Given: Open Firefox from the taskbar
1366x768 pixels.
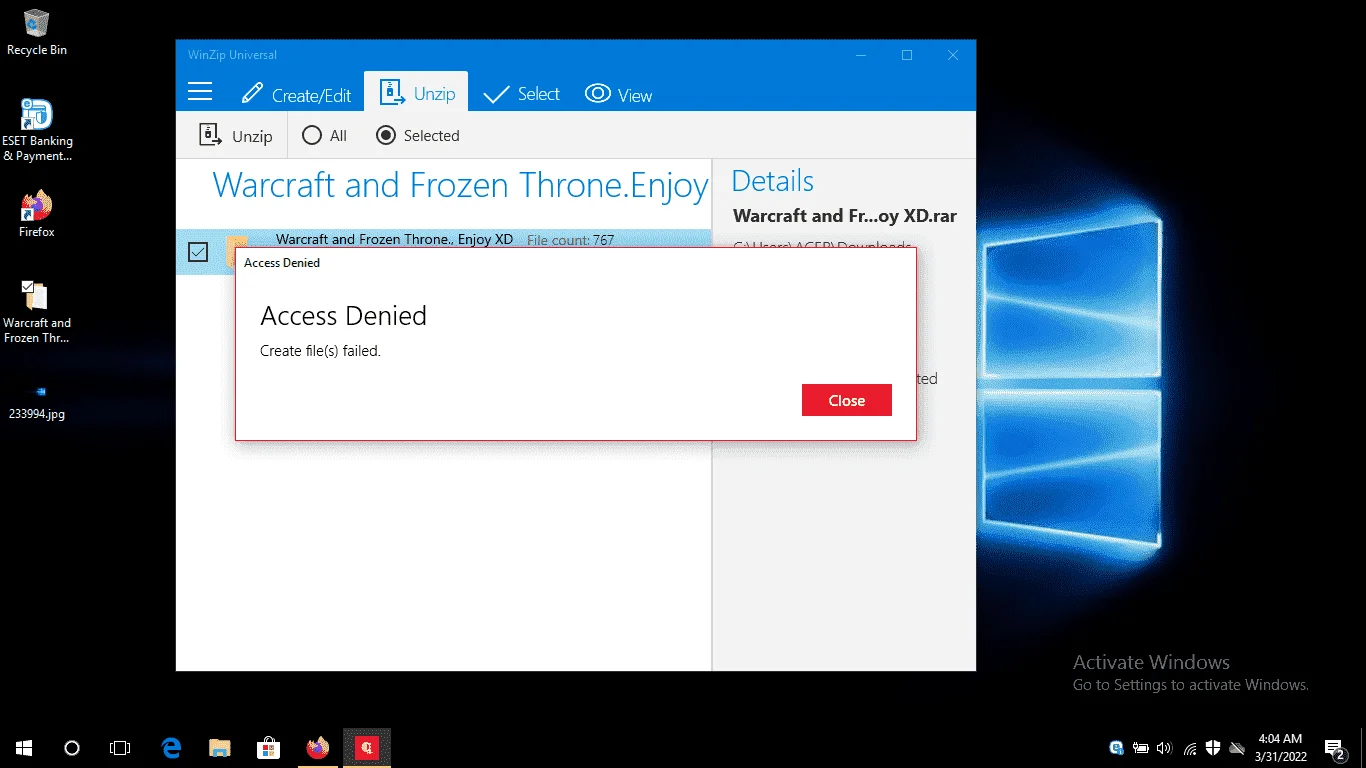Looking at the screenshot, I should click(x=317, y=747).
